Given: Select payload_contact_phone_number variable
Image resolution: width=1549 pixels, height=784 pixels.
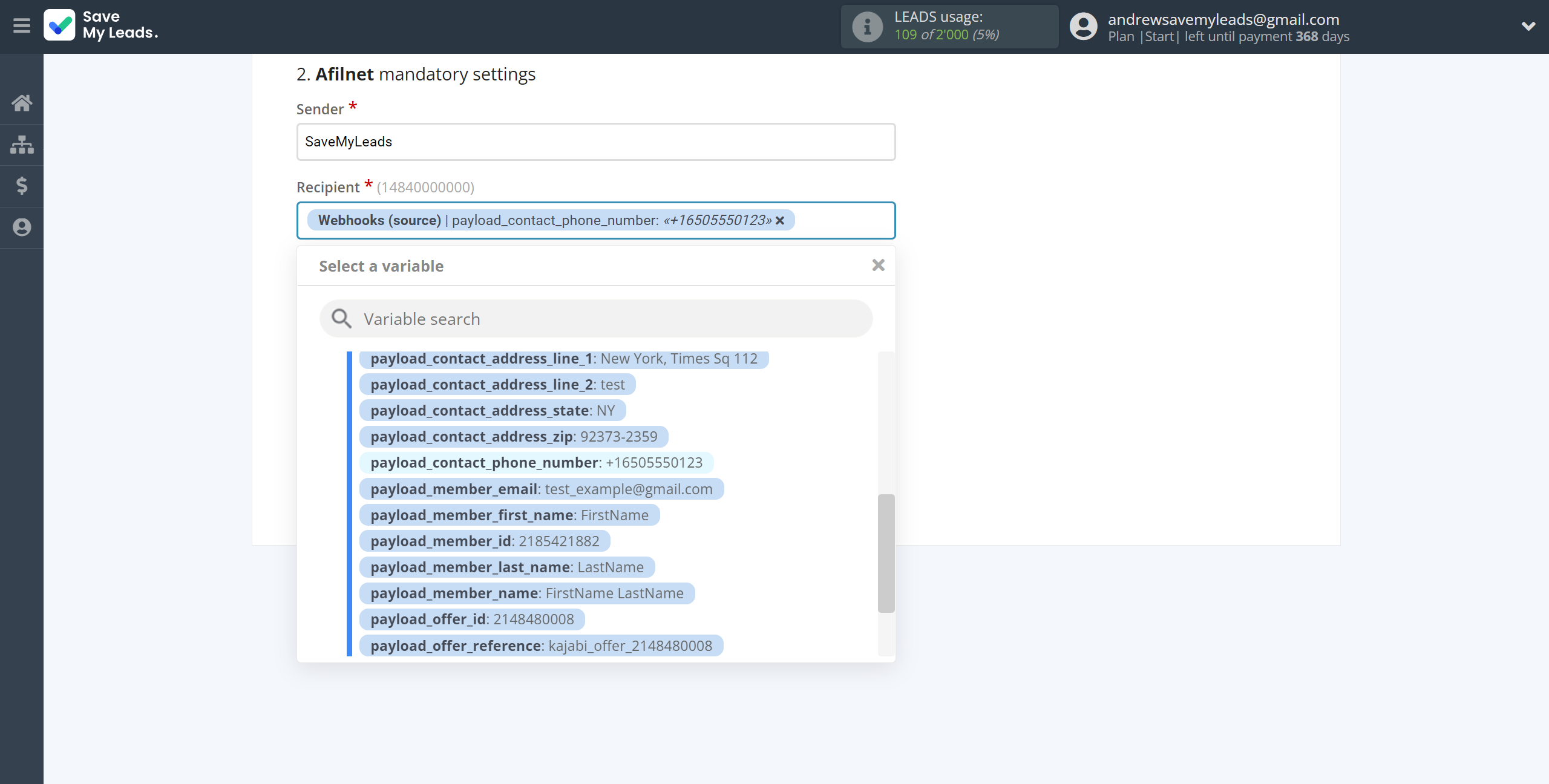Looking at the screenshot, I should (x=536, y=463).
